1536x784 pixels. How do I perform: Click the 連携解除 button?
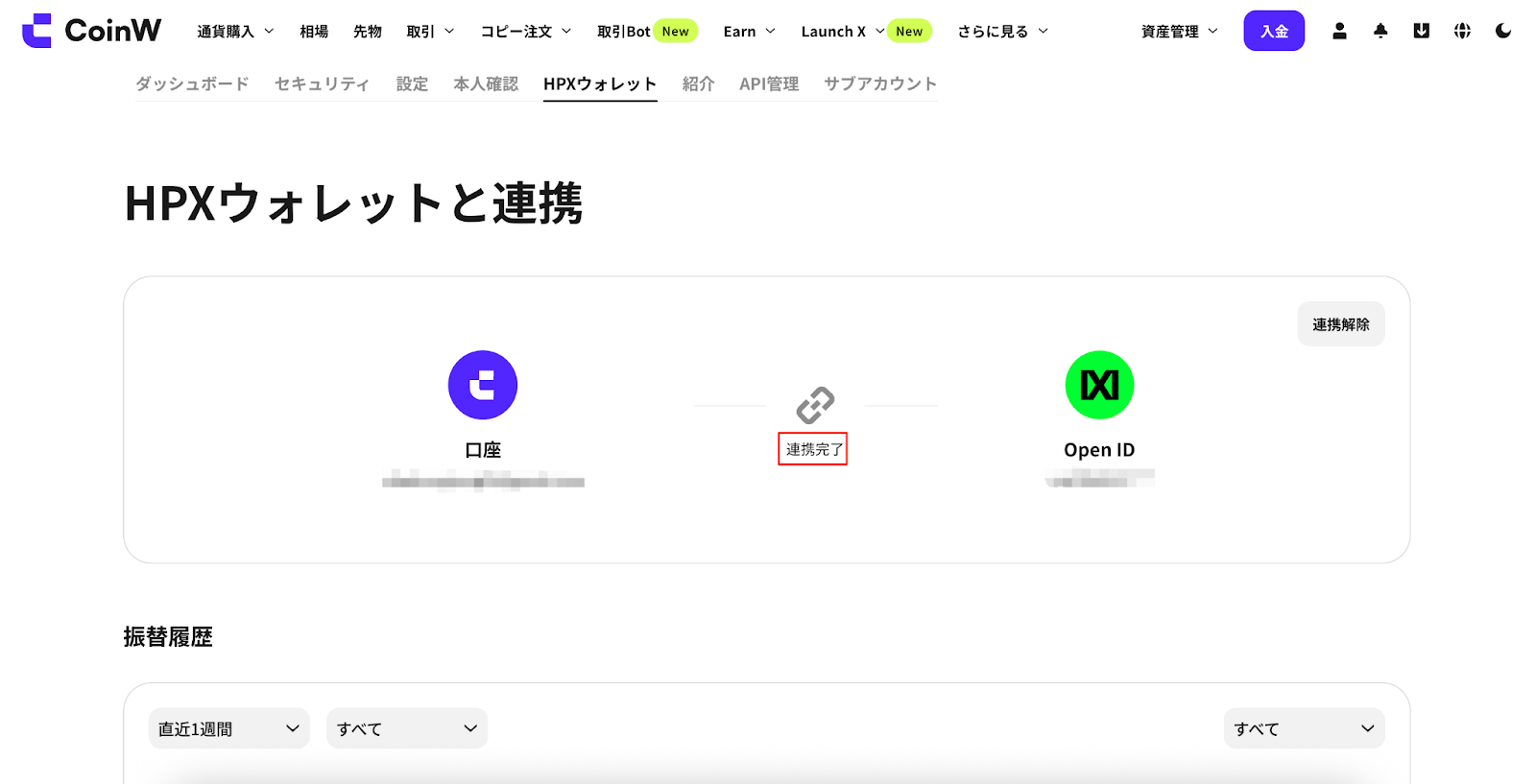[1341, 324]
